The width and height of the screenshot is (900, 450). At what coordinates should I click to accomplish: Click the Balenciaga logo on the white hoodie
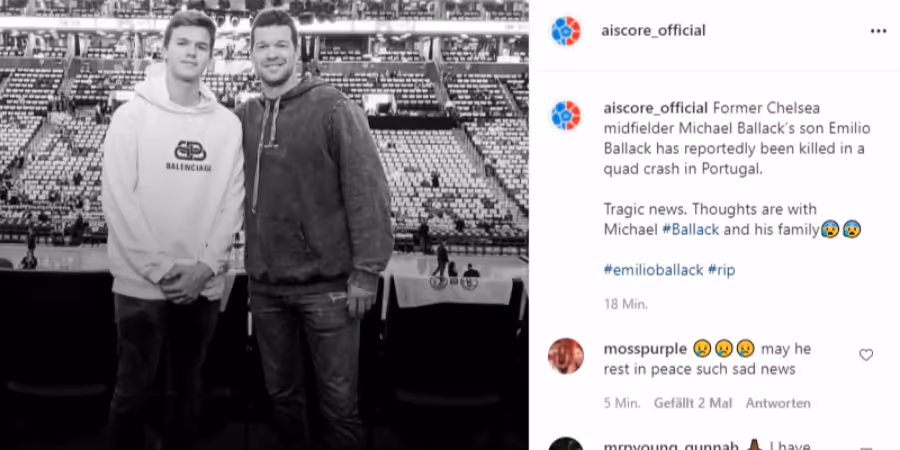coord(189,156)
